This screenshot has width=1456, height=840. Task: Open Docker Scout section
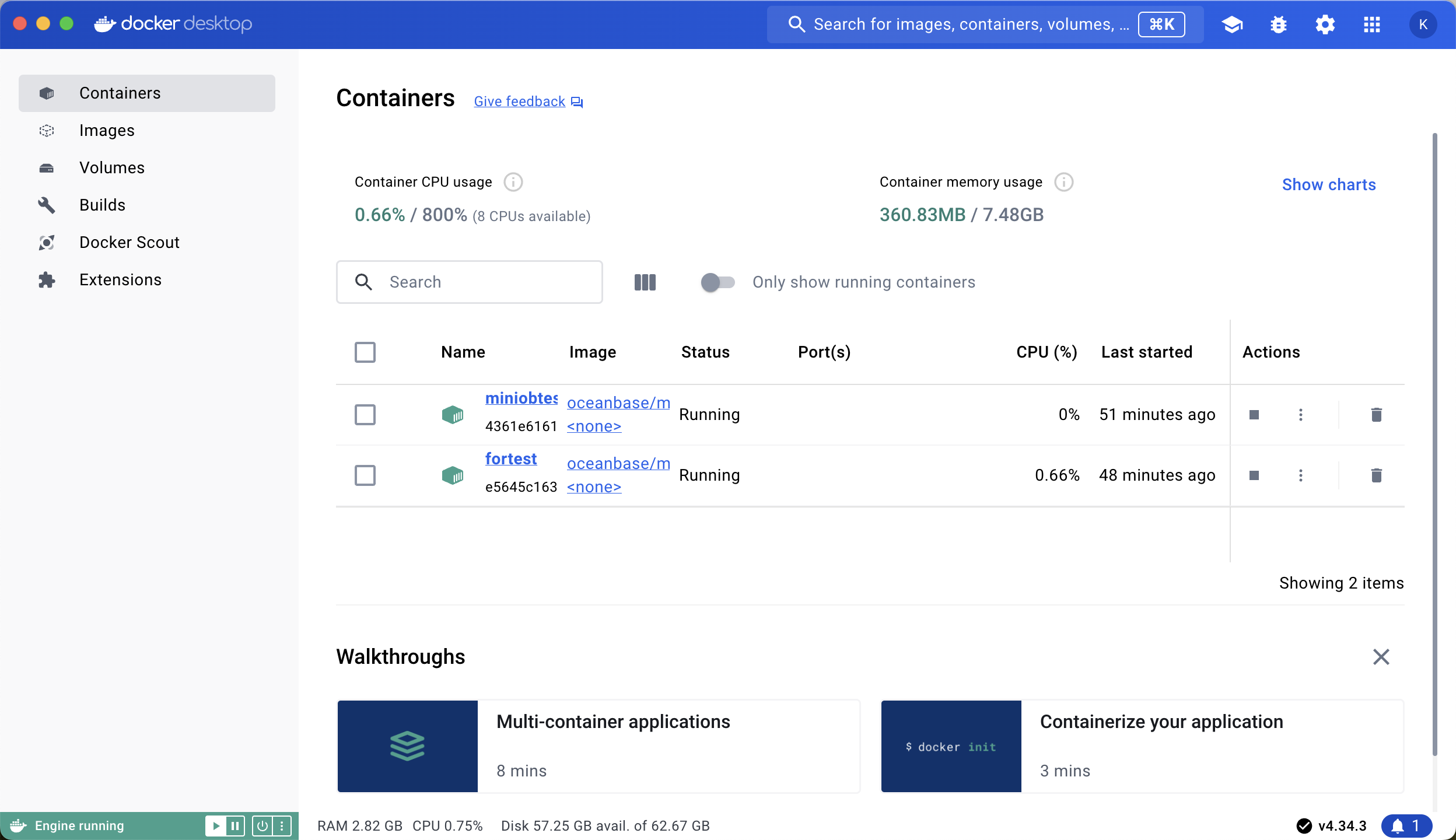(129, 243)
